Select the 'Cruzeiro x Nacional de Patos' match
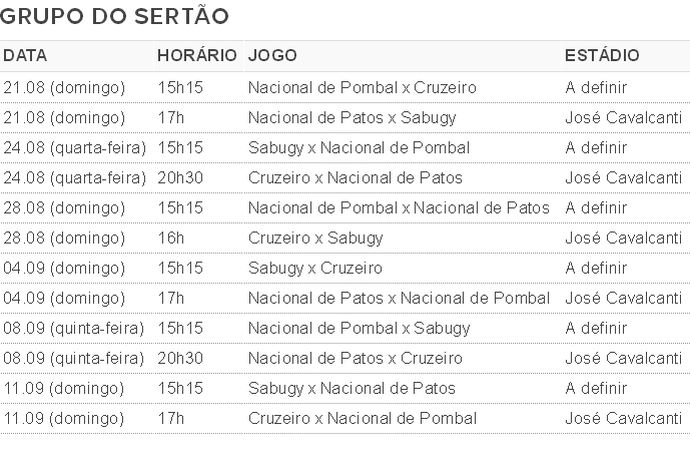This screenshot has height=462, width=690. 355,178
